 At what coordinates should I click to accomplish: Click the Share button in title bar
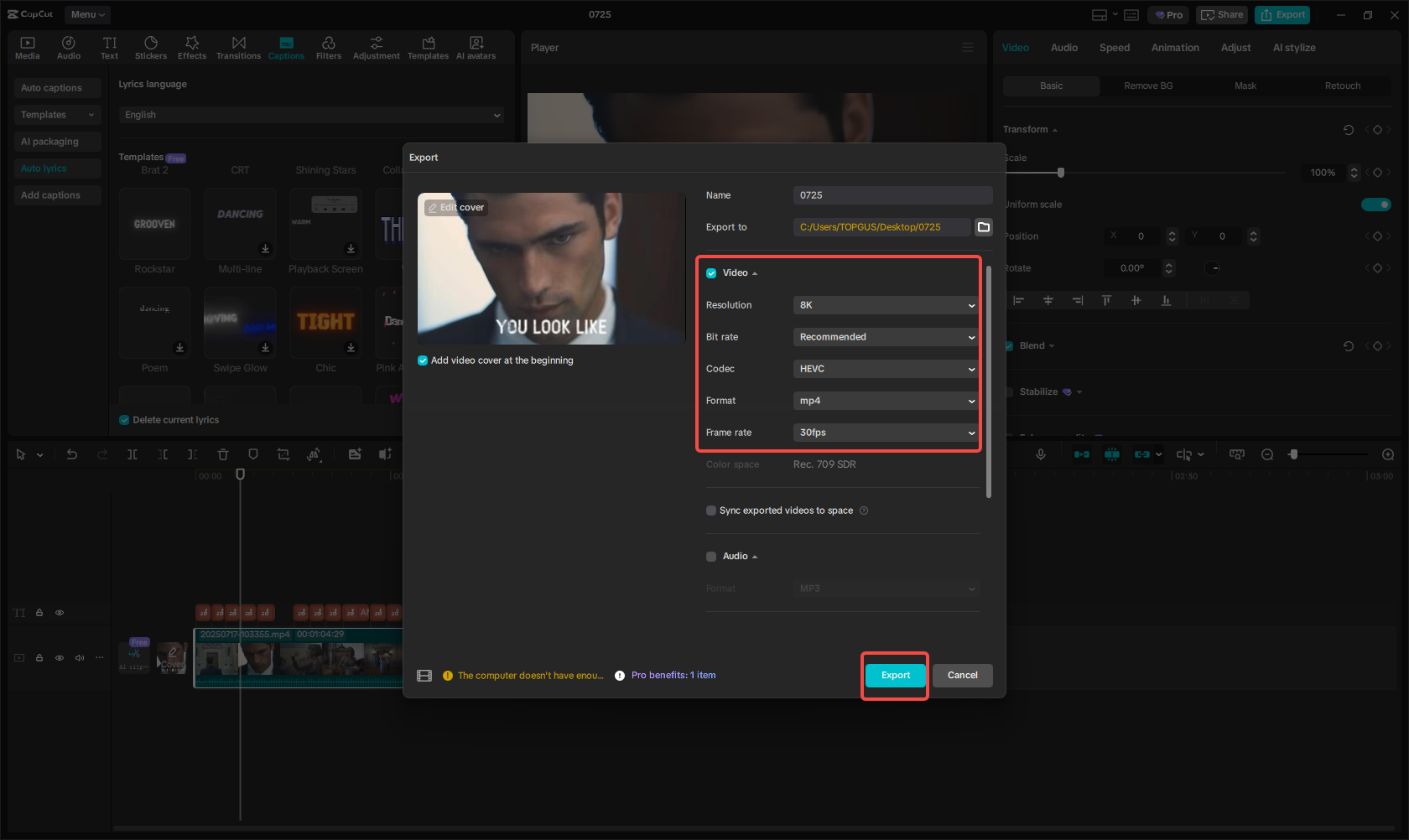tap(1223, 15)
